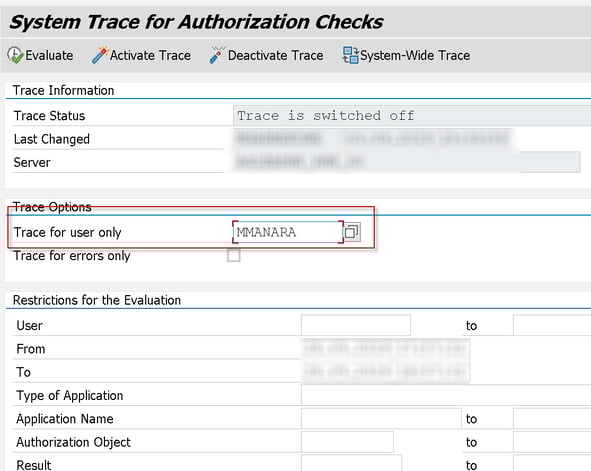Click the Activate Trace wand icon

100,55
